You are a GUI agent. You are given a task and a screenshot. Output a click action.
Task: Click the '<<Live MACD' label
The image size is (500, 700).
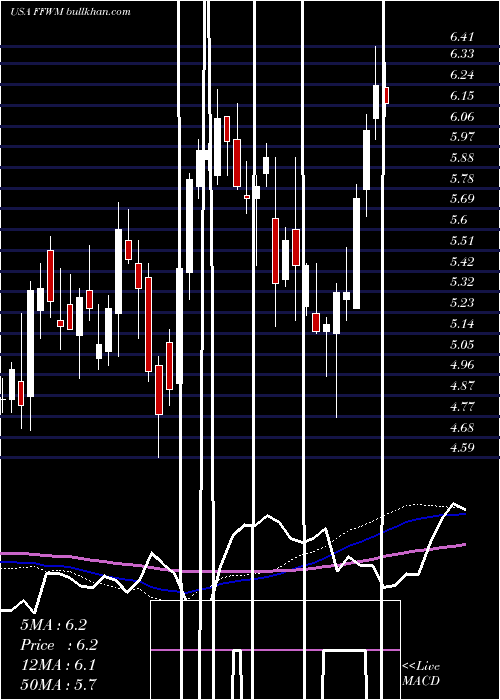click(x=421, y=674)
